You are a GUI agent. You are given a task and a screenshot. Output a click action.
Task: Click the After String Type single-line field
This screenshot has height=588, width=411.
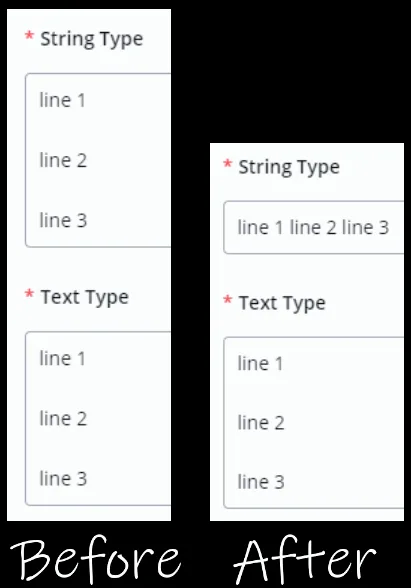tap(314, 227)
